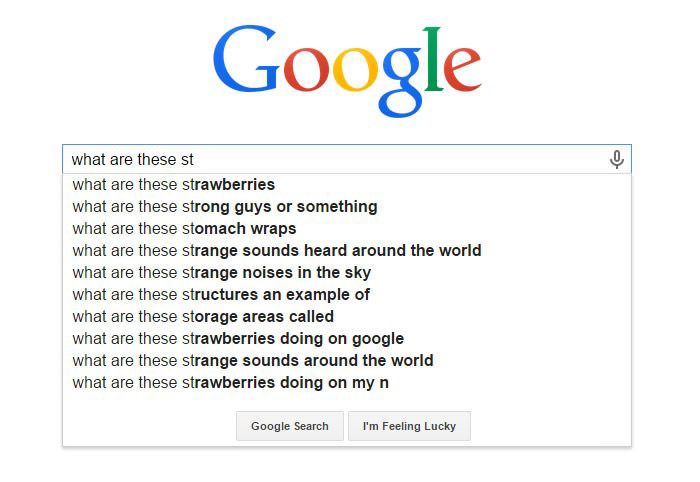Screen dimensions: 700x482
Task: Click the yellow letter o in the Google logo
Action: (355, 69)
